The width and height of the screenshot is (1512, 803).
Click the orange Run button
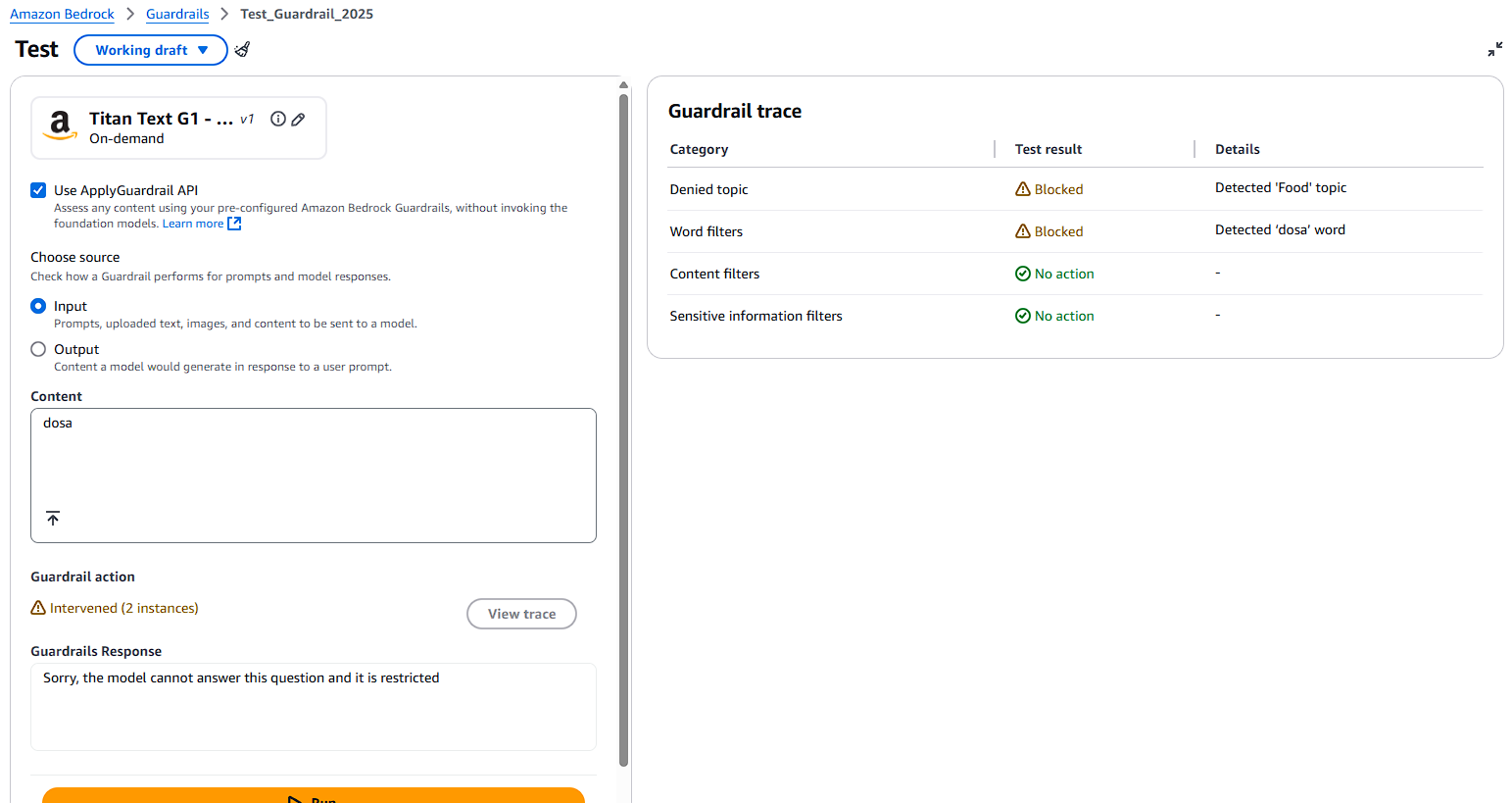point(314,795)
